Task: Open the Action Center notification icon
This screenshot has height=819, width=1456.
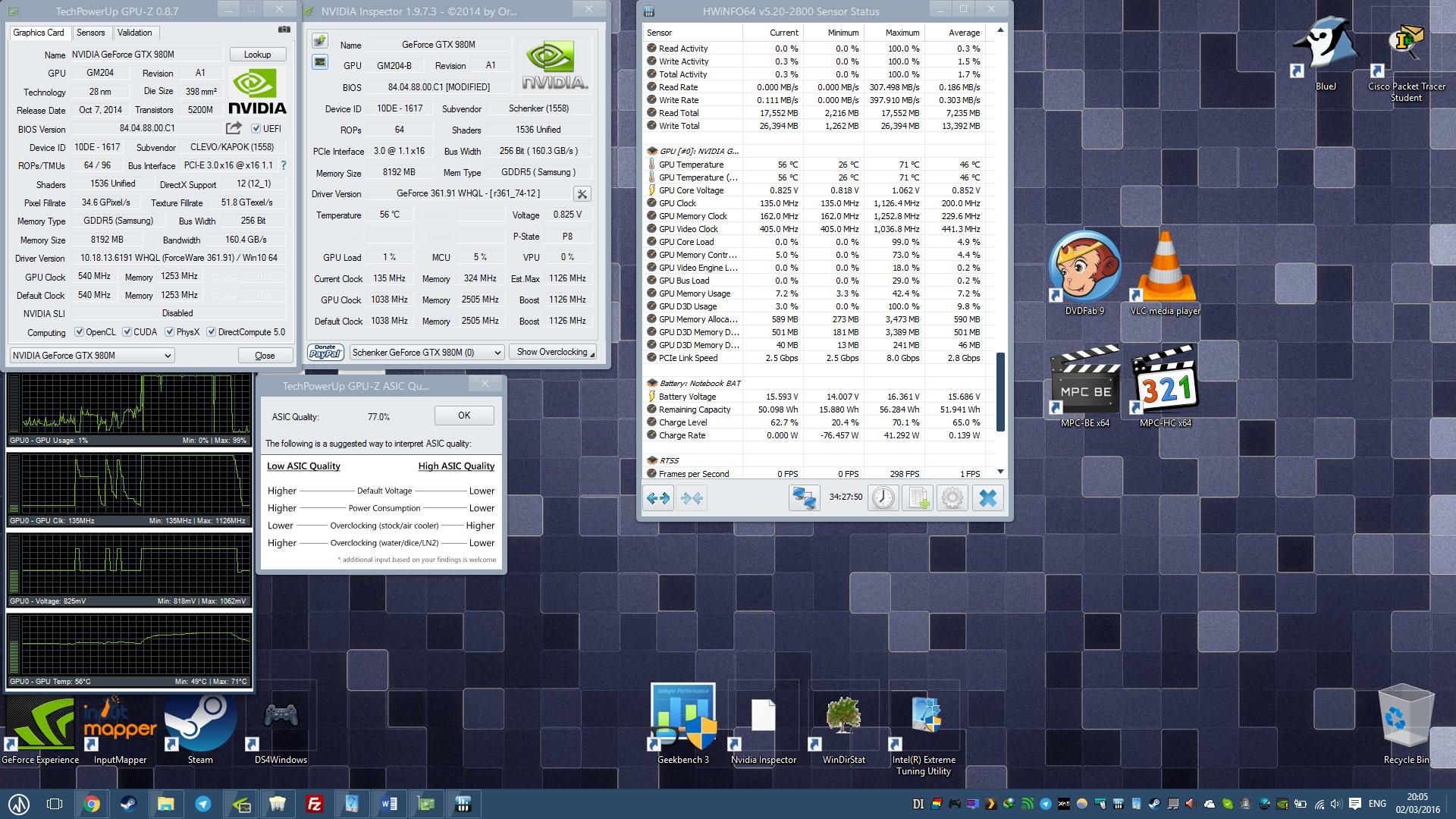Action: 1355,804
